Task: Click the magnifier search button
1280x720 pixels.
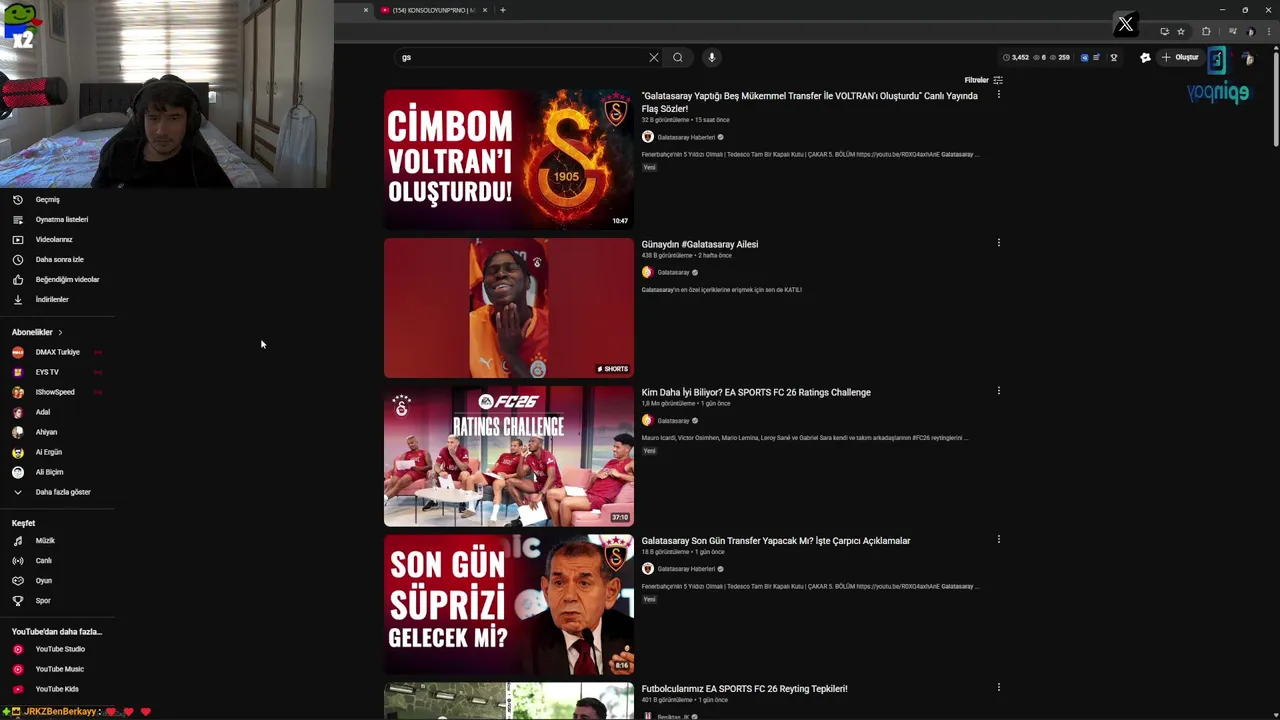Action: pos(678,57)
